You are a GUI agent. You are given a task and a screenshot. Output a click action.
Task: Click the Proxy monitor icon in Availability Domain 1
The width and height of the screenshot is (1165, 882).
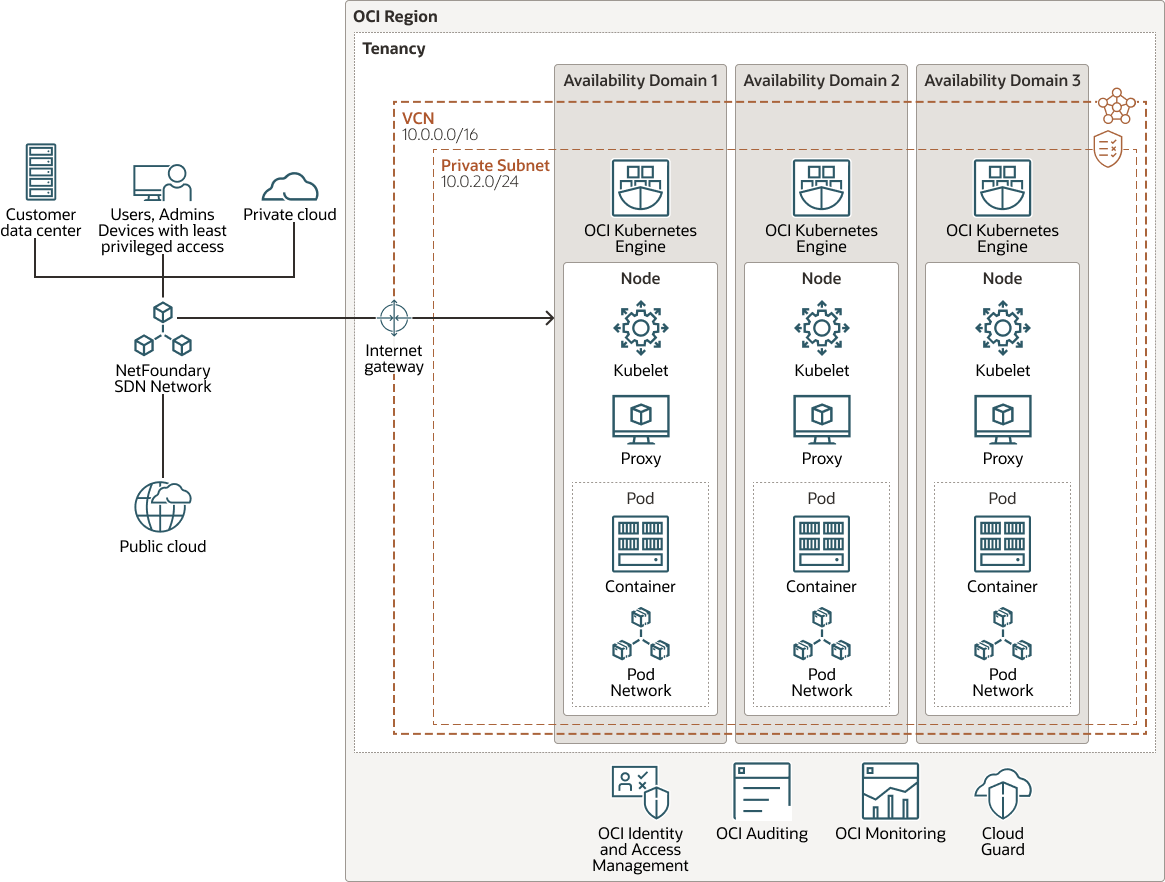(640, 420)
